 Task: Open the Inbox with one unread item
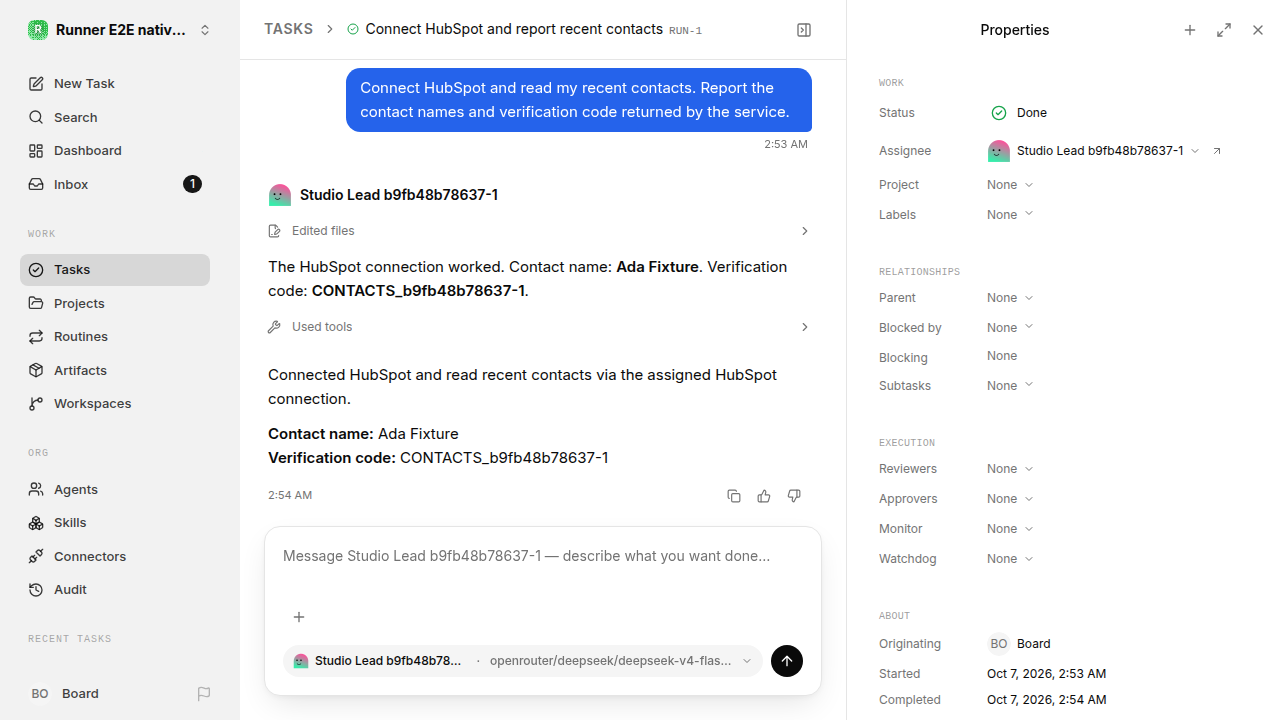115,184
